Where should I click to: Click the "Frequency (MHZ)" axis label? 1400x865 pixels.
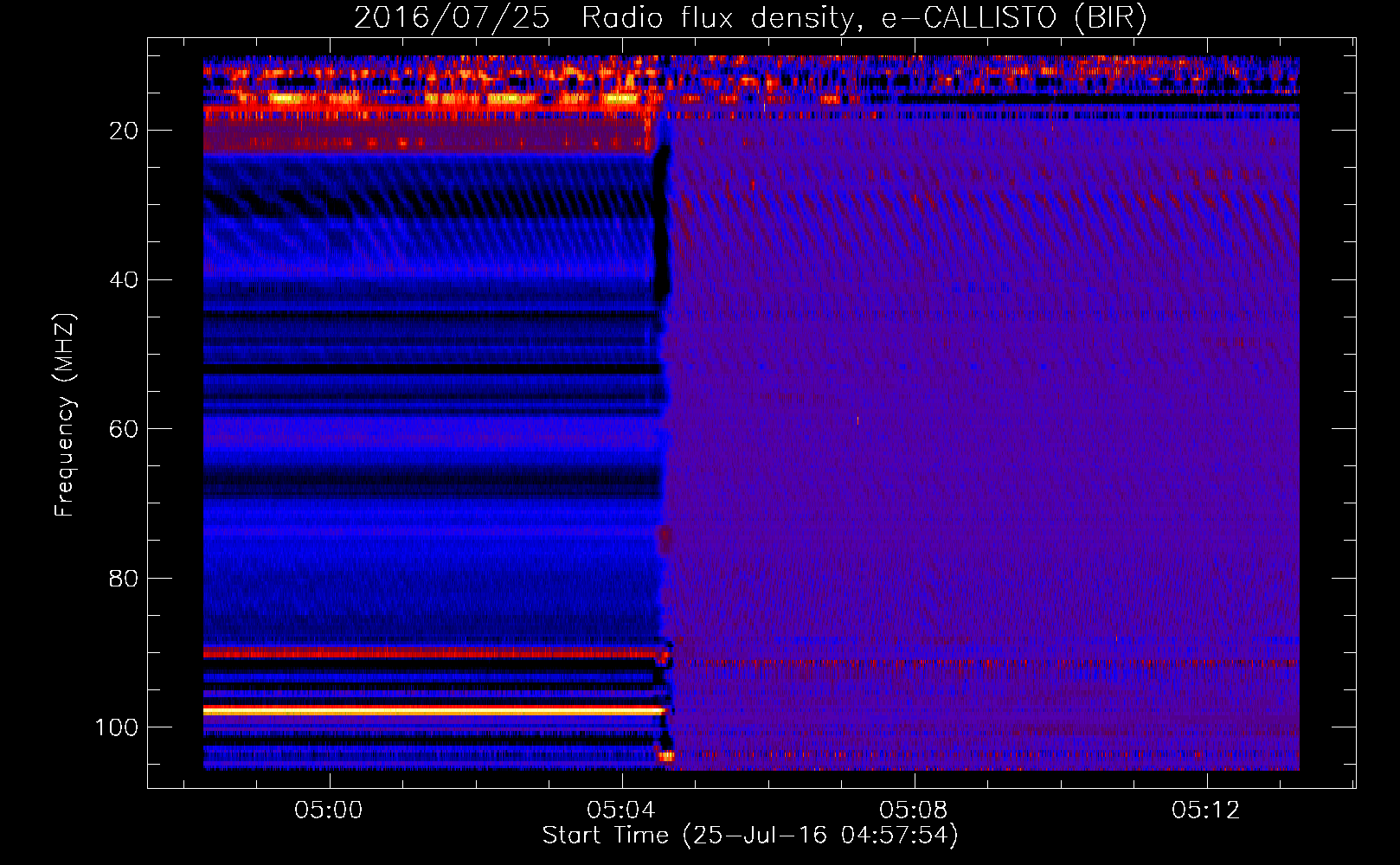click(x=65, y=415)
